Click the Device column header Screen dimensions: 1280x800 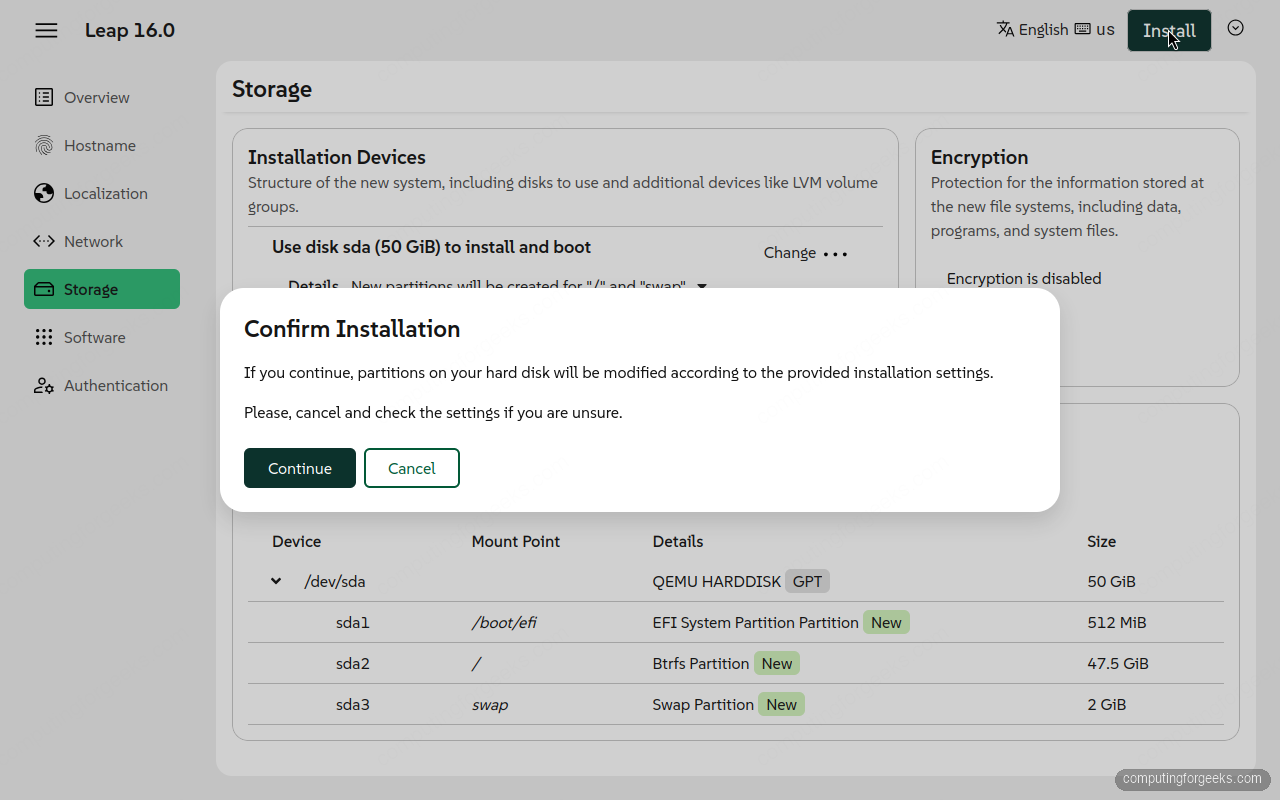(297, 541)
